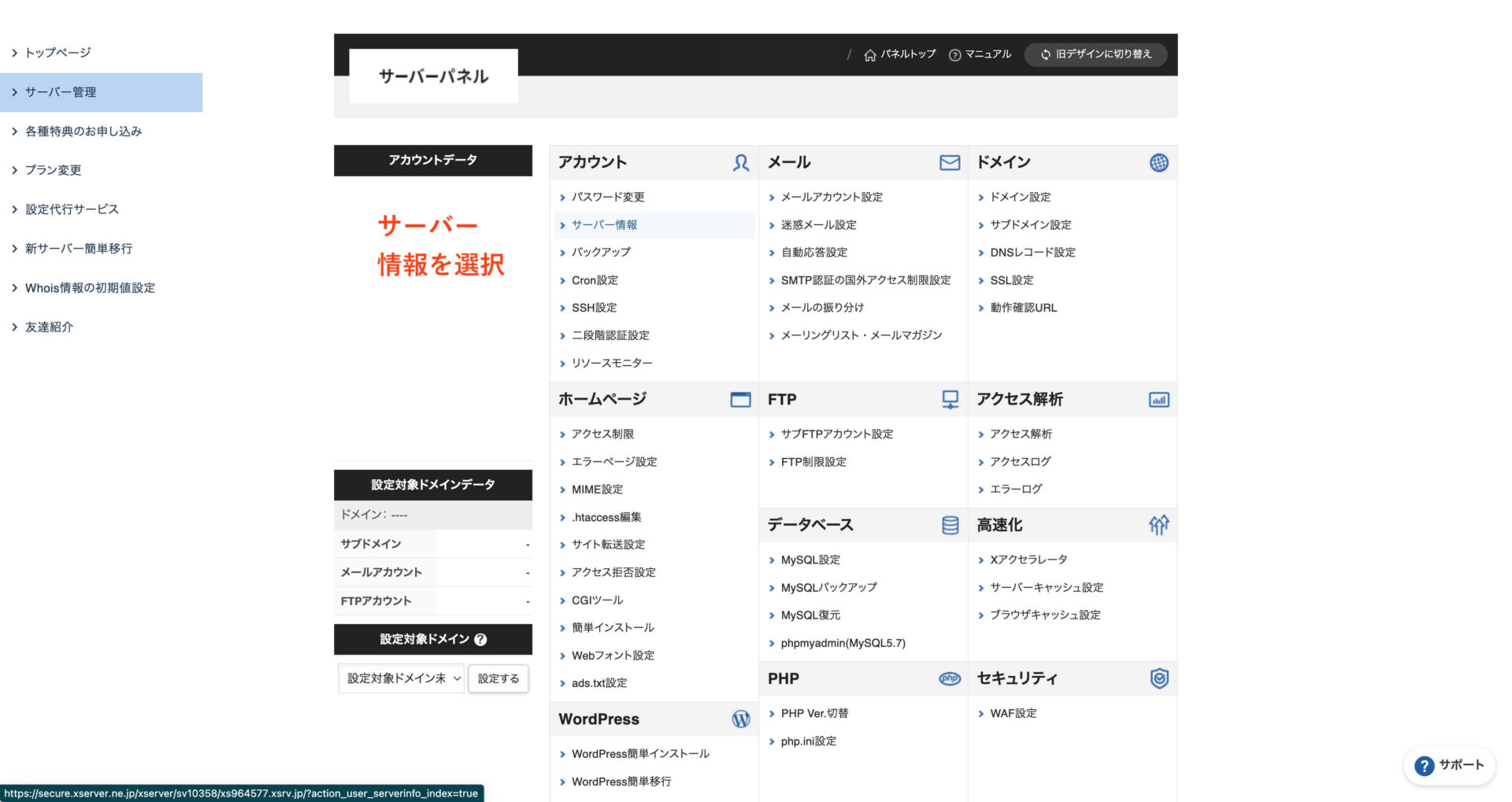Open the WordPress簡単移行 link
This screenshot has height=802, width=1512.
[x=621, y=782]
